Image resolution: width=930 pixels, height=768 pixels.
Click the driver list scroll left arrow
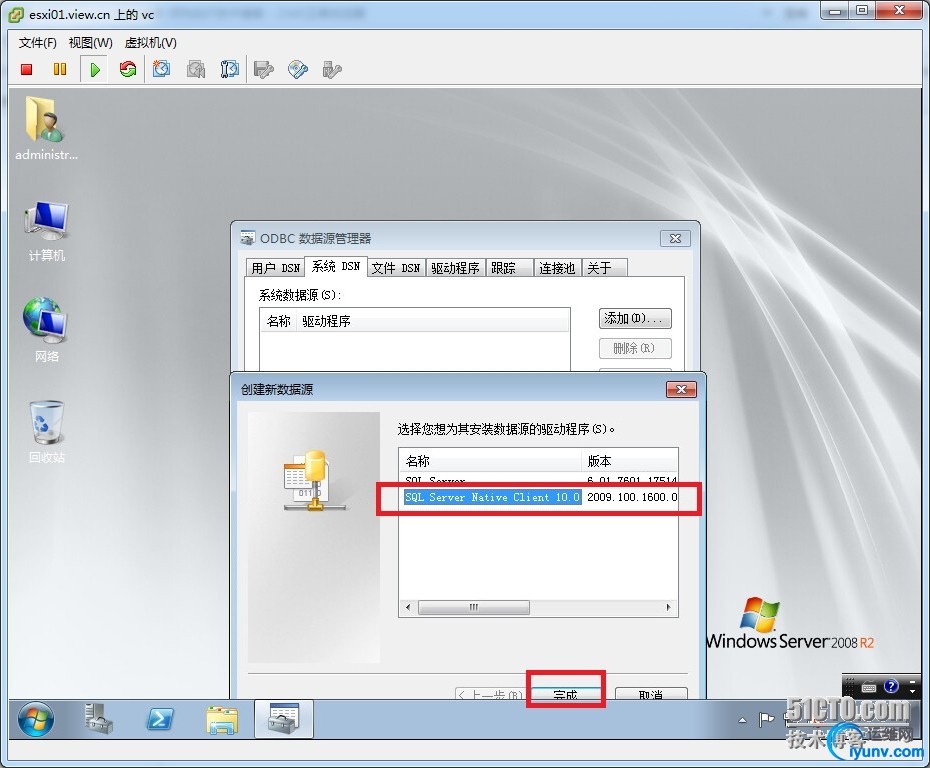[x=408, y=607]
